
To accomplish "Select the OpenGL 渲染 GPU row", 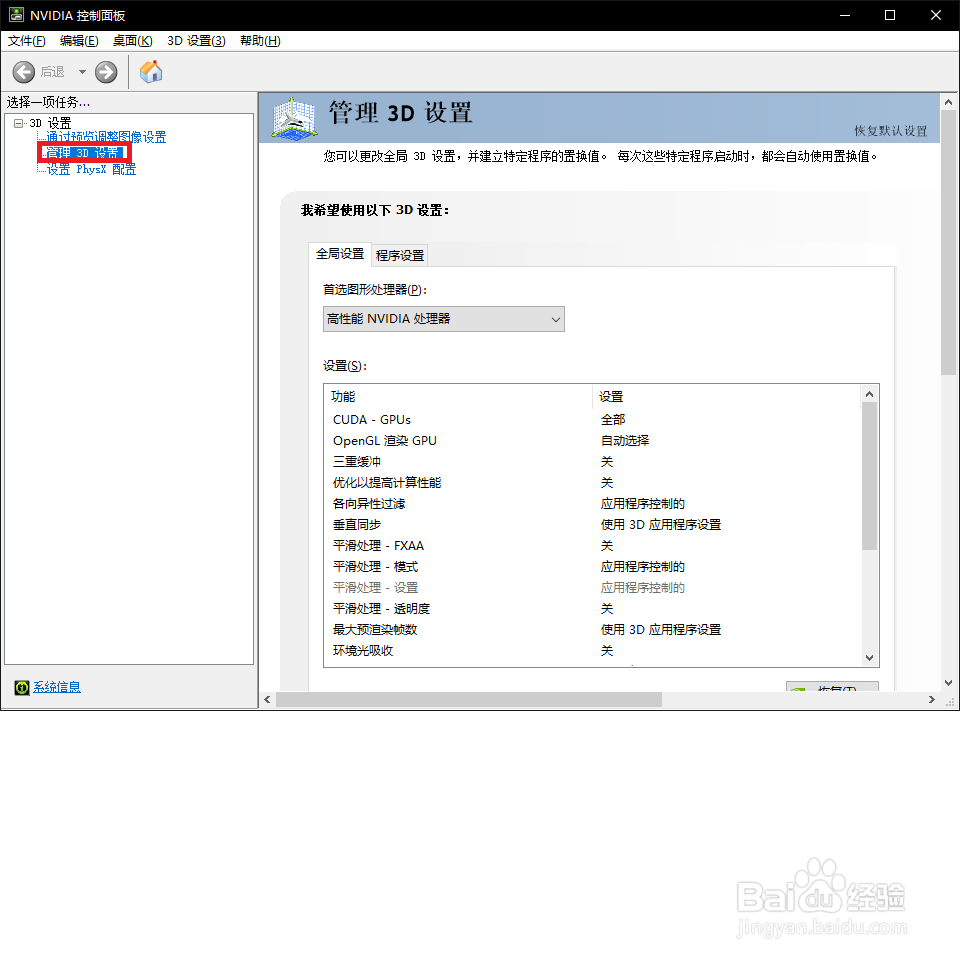I will [593, 441].
